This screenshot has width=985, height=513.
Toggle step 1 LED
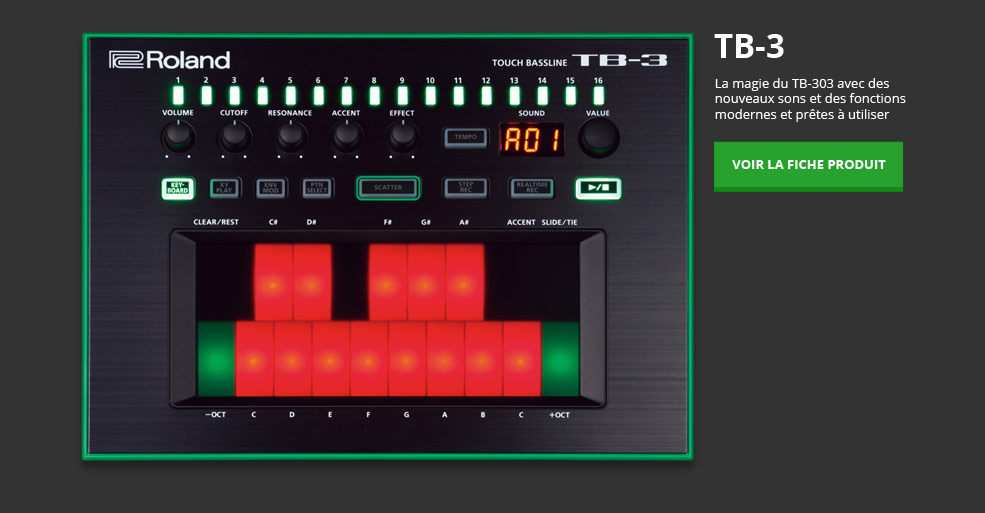point(178,95)
